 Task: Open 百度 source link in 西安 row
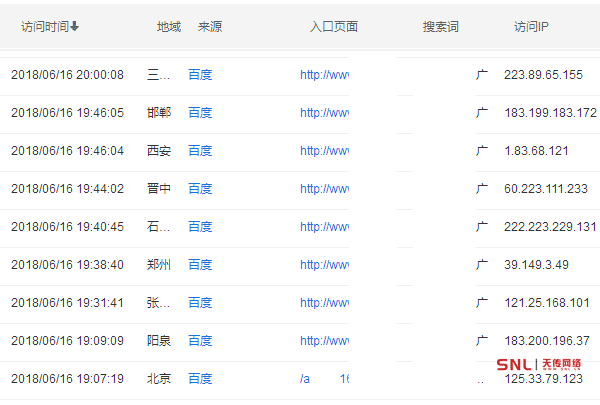200,151
